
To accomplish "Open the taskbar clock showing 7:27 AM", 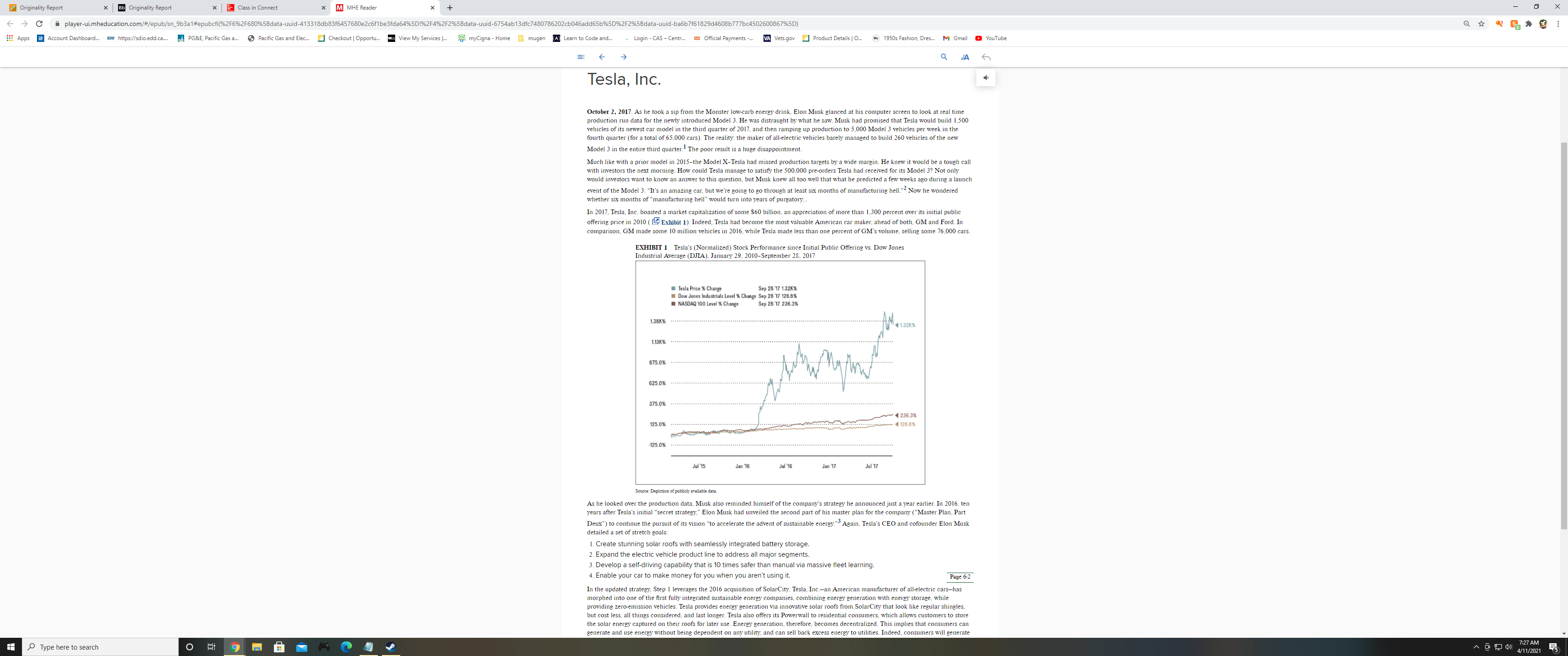I will tap(1528, 647).
